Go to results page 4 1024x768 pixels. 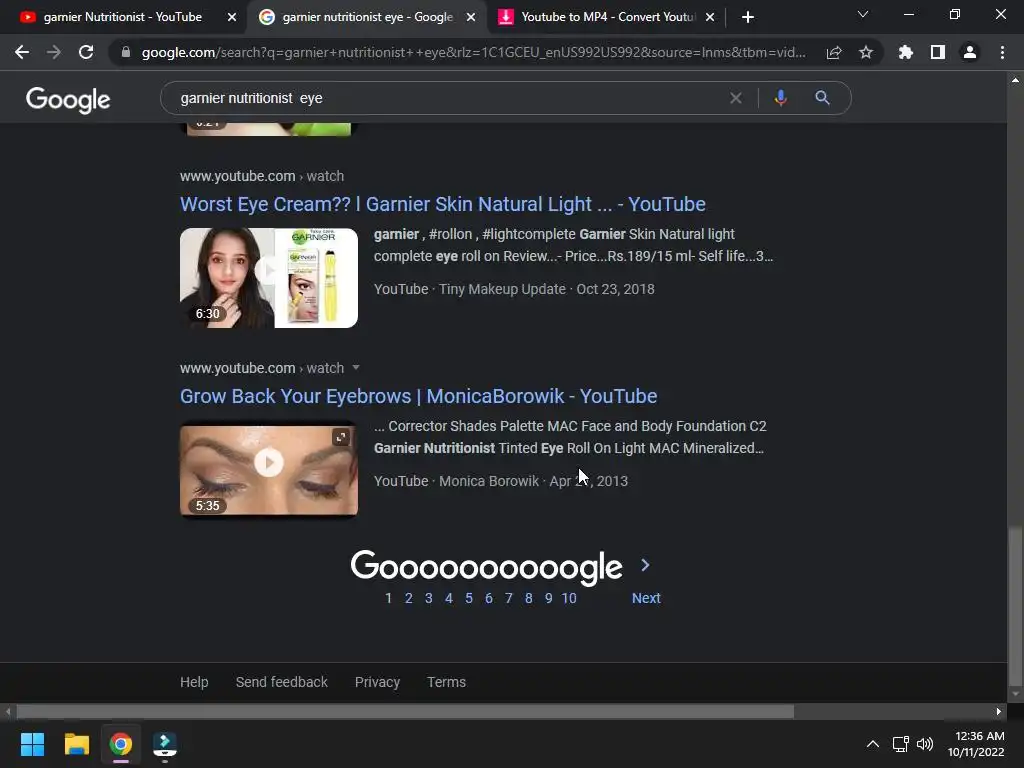click(449, 598)
